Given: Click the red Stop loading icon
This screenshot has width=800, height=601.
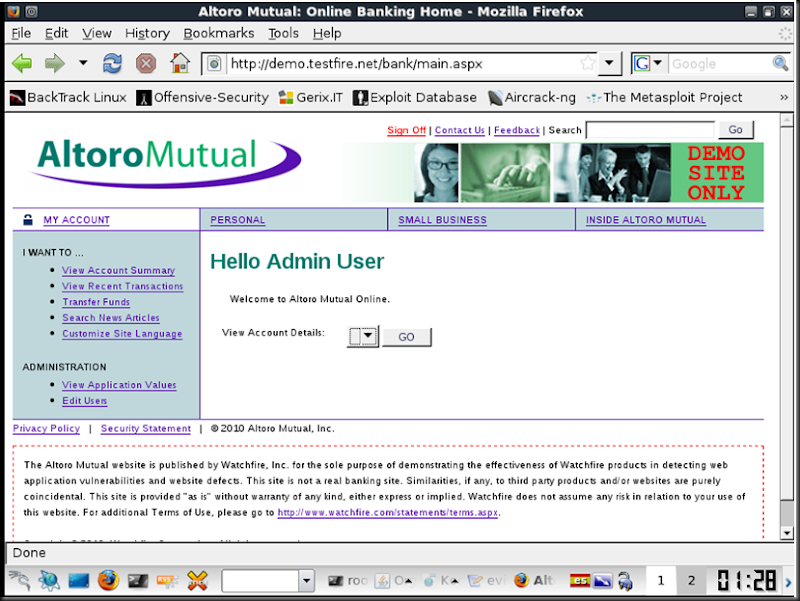Looking at the screenshot, I should [x=146, y=64].
